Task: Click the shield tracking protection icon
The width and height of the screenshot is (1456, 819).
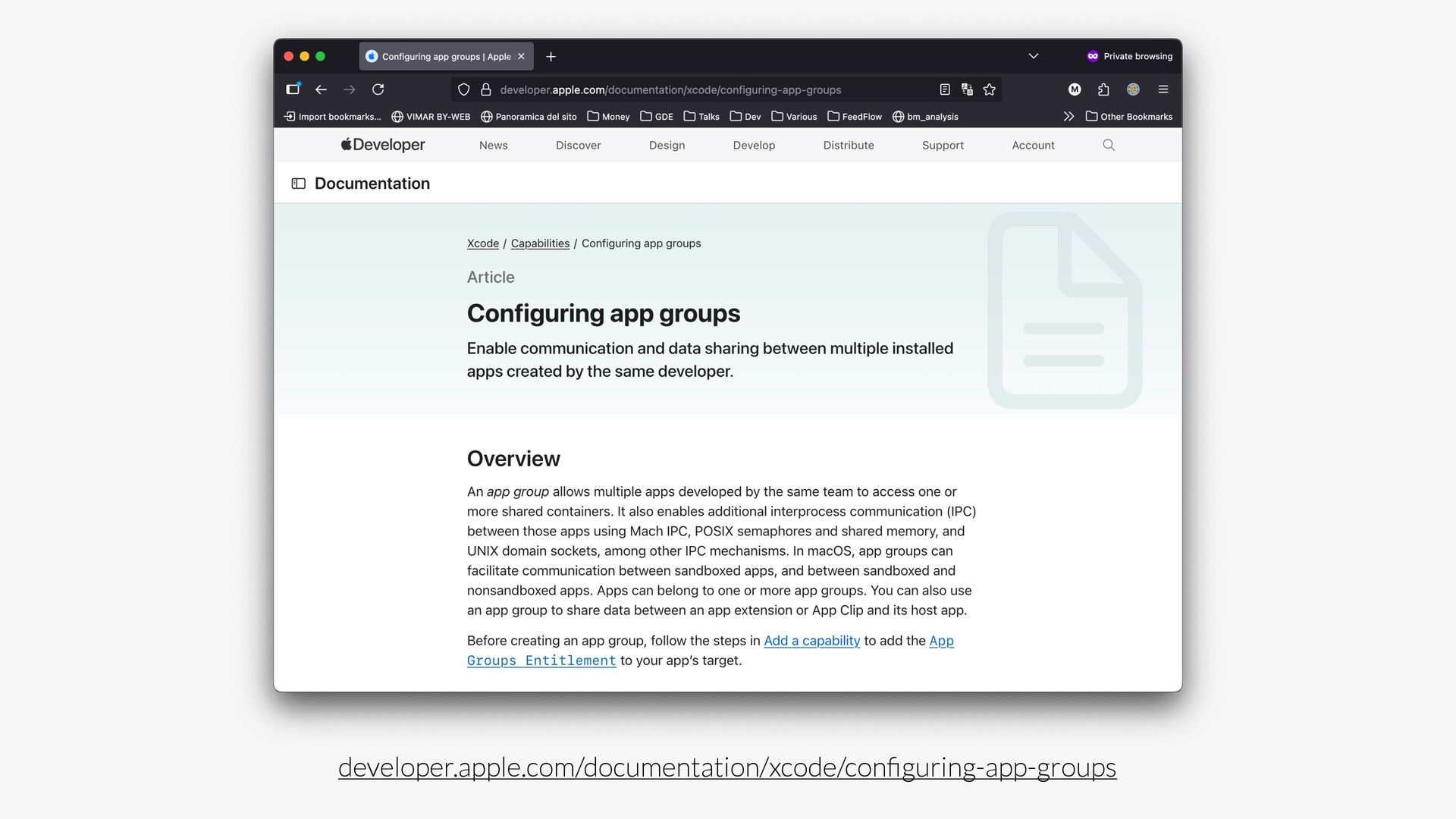Action: coord(463,89)
